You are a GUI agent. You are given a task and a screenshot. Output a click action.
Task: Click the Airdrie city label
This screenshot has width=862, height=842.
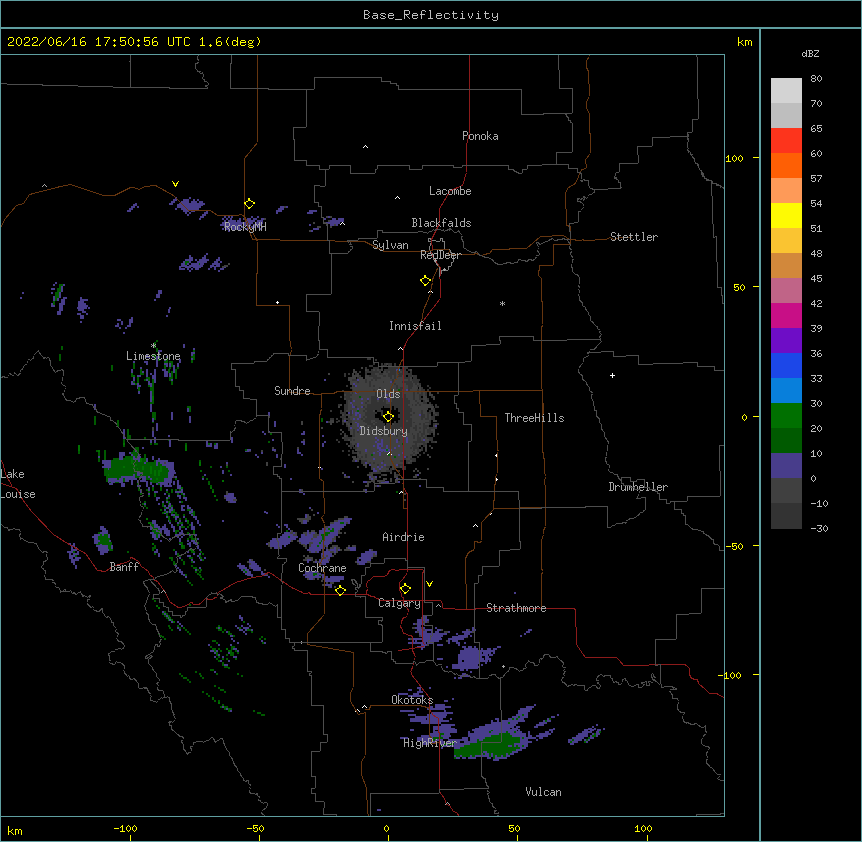pyautogui.click(x=404, y=537)
